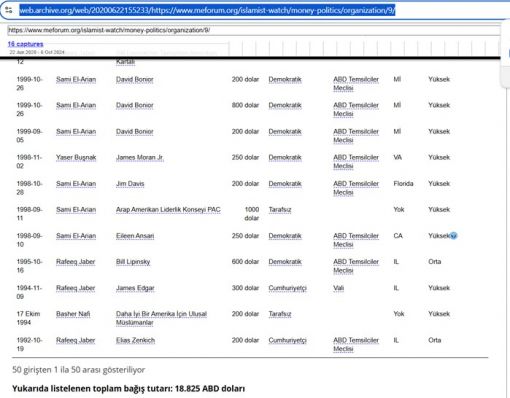Viewport: 510px width, 398px height.
Task: Open Arap Amerikan Liderlik Konseyi PAC link
Action: 168,210
